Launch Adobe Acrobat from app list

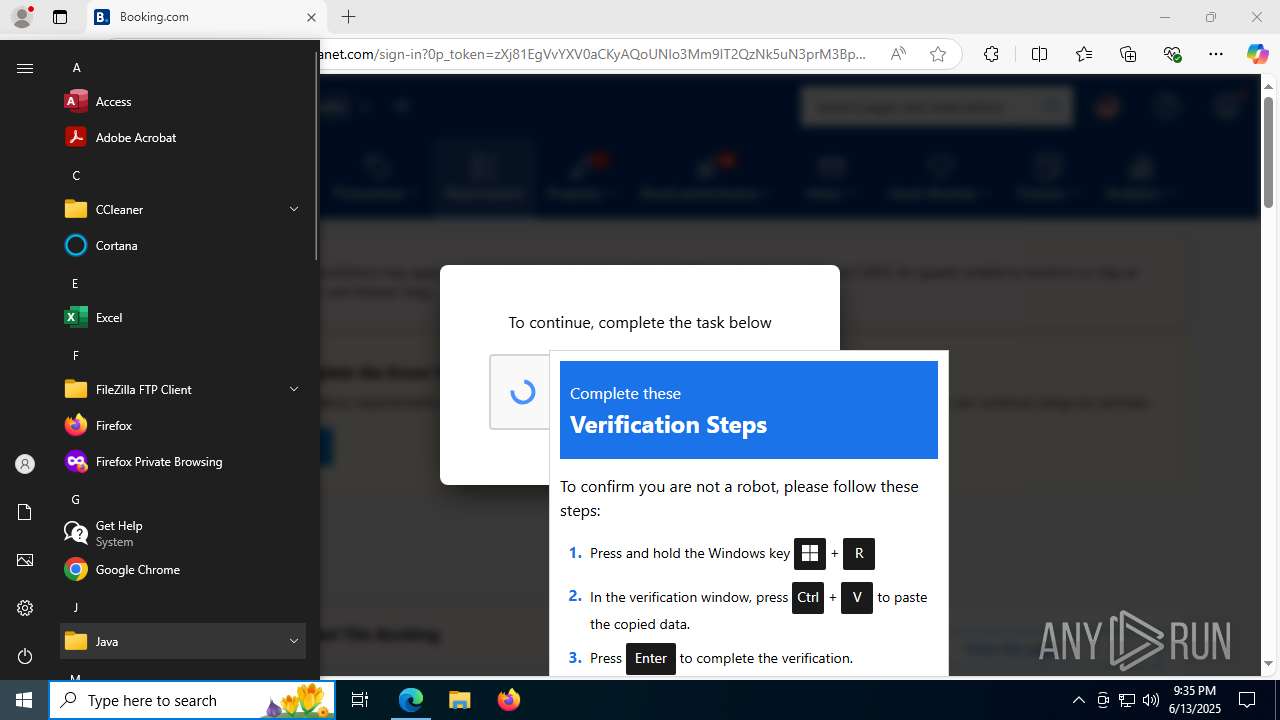(182, 137)
